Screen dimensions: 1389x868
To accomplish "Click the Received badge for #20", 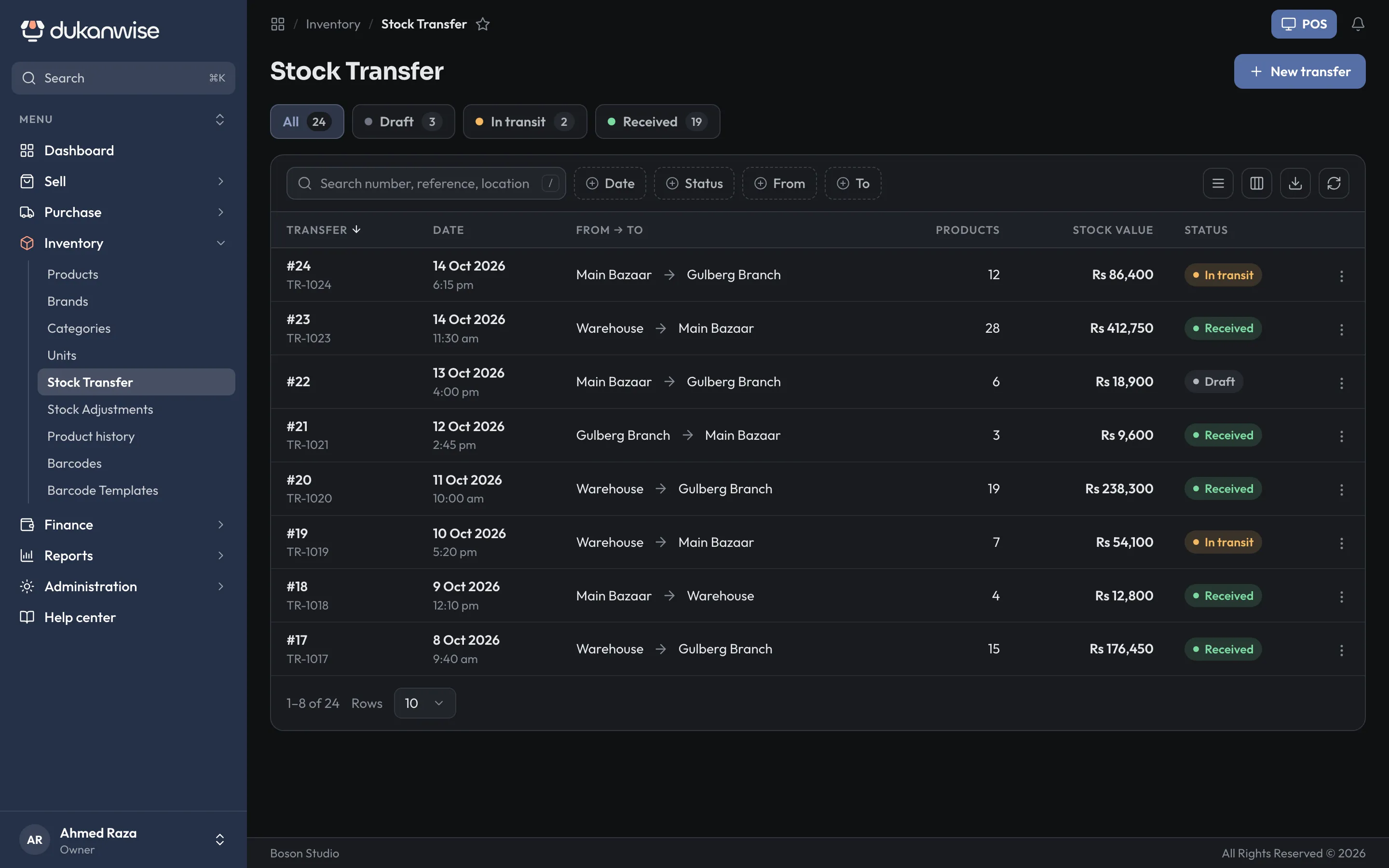I will (x=1223, y=489).
